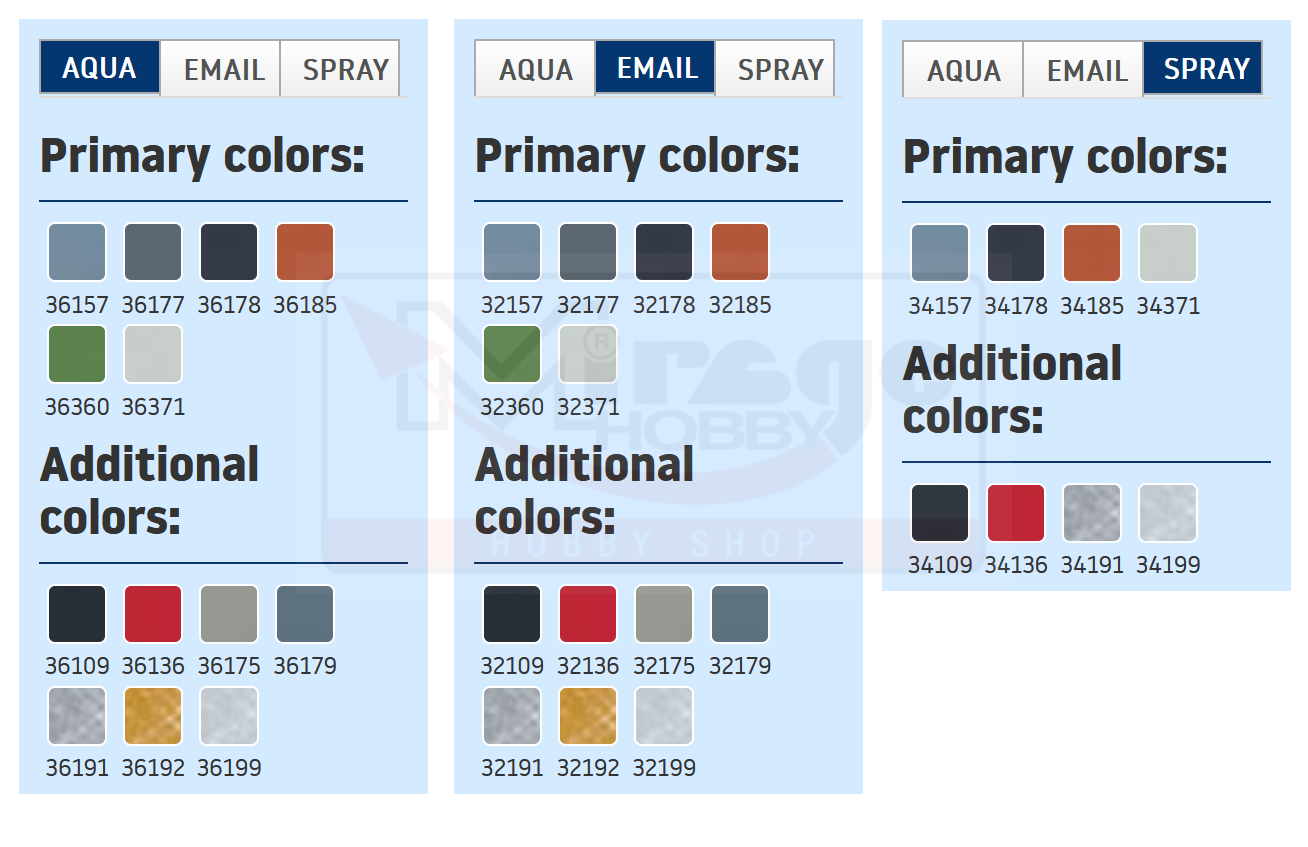Select green swatch 36360
This screenshot has width=1308, height=847.
pyautogui.click(x=77, y=354)
